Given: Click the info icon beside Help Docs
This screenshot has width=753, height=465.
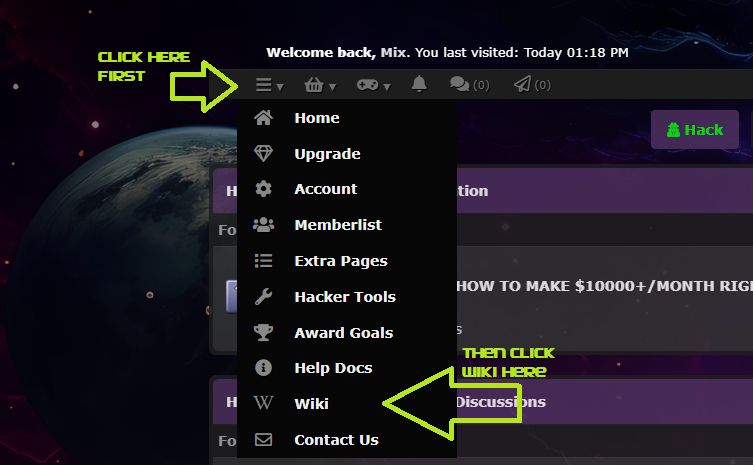Looking at the screenshot, I should click(x=263, y=367).
